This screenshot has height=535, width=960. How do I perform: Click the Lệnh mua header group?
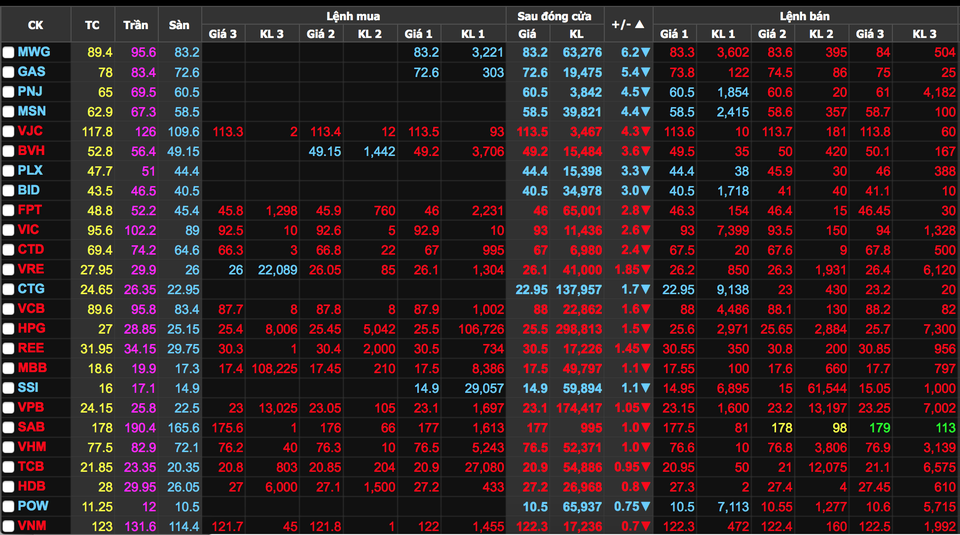point(353,16)
